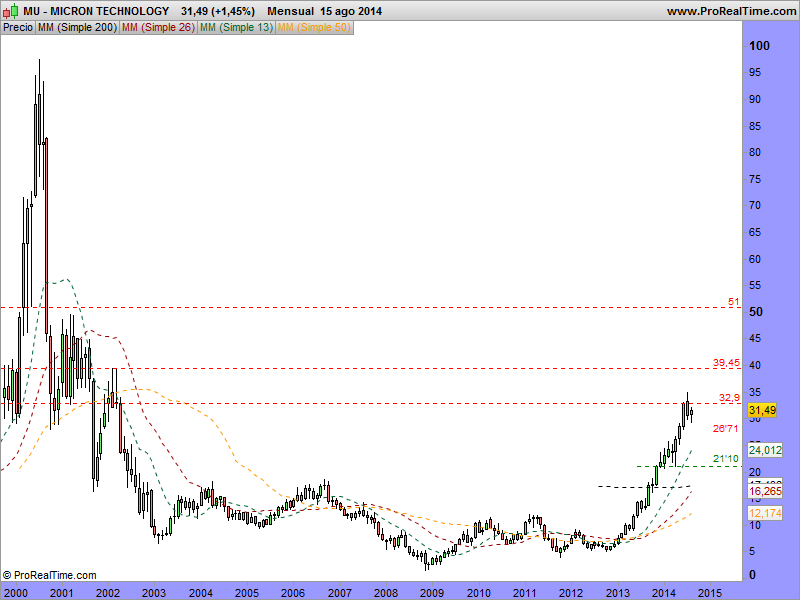Click the 31,49 (+1,45%) quote in the header

tap(218, 11)
